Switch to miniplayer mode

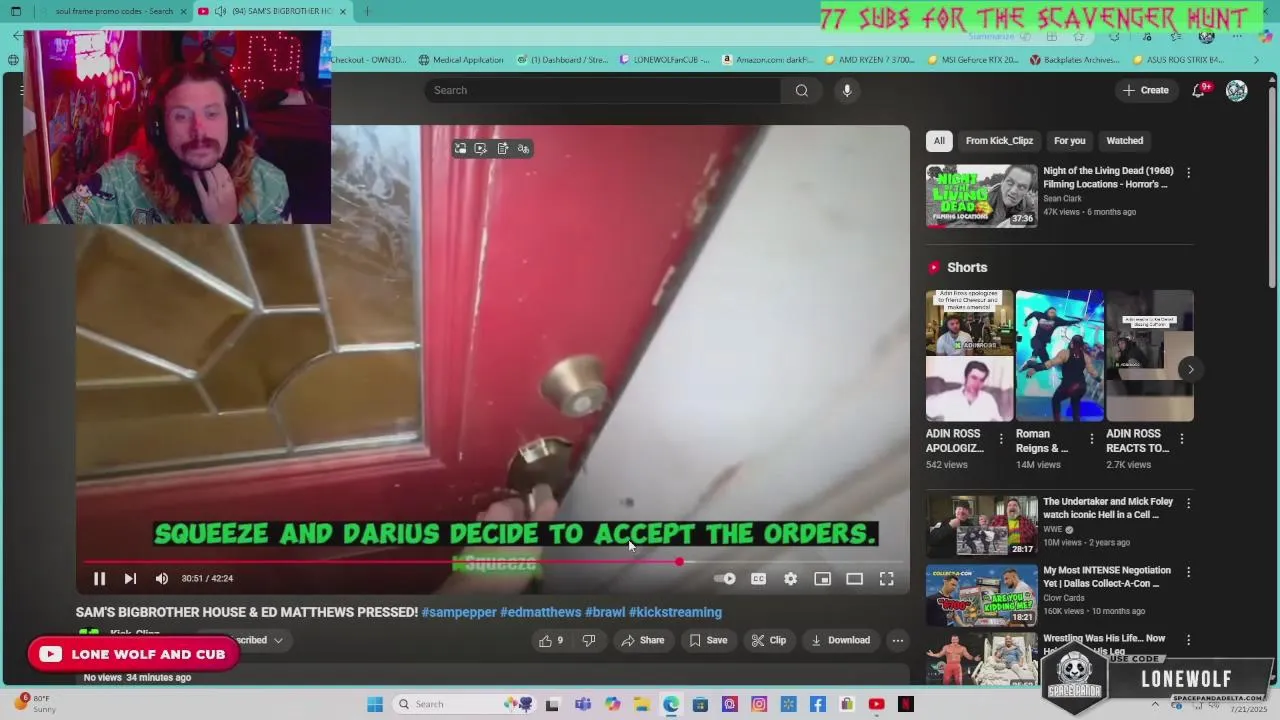[822, 578]
